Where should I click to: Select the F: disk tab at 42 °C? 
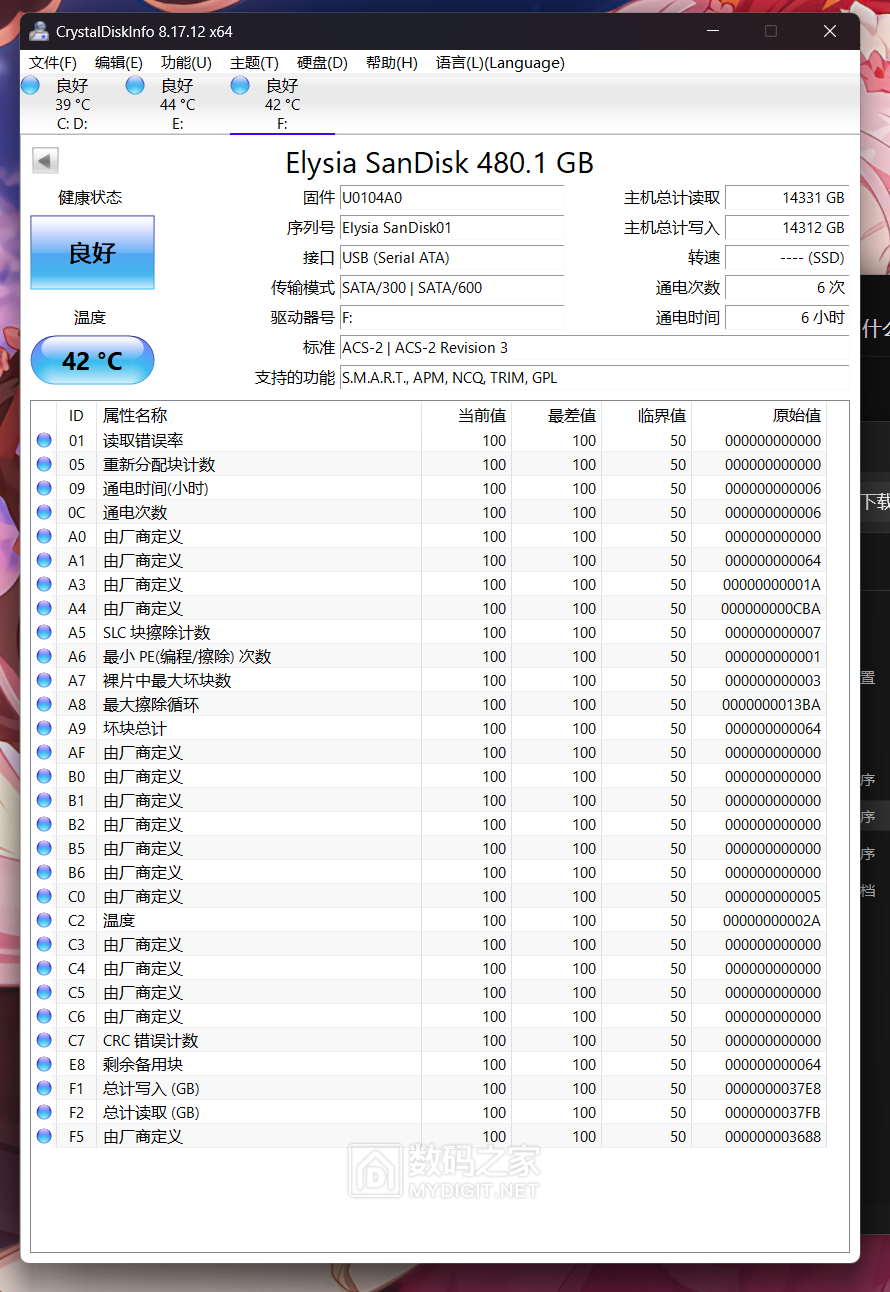pyautogui.click(x=282, y=104)
